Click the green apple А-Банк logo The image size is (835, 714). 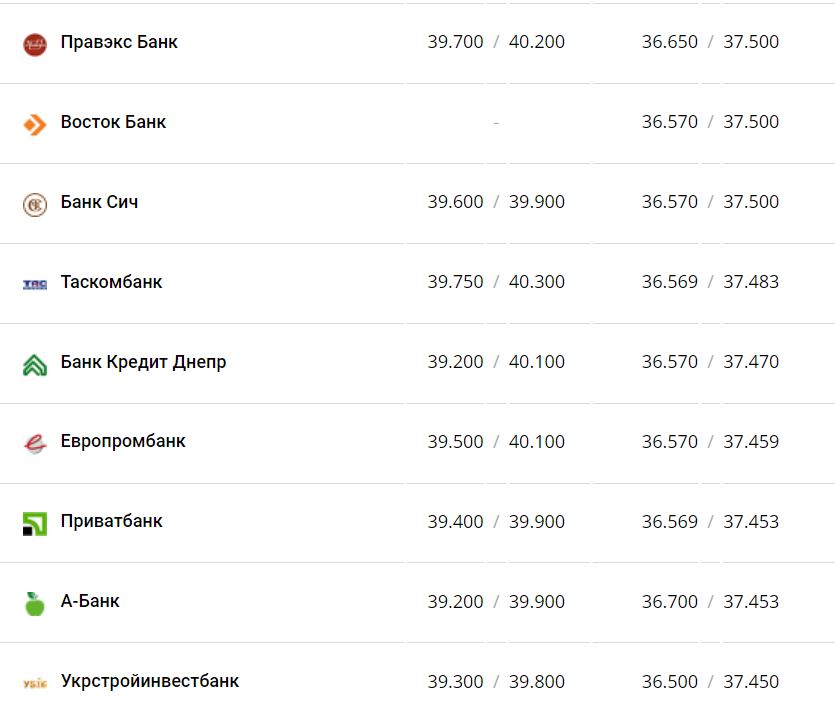(x=35, y=603)
